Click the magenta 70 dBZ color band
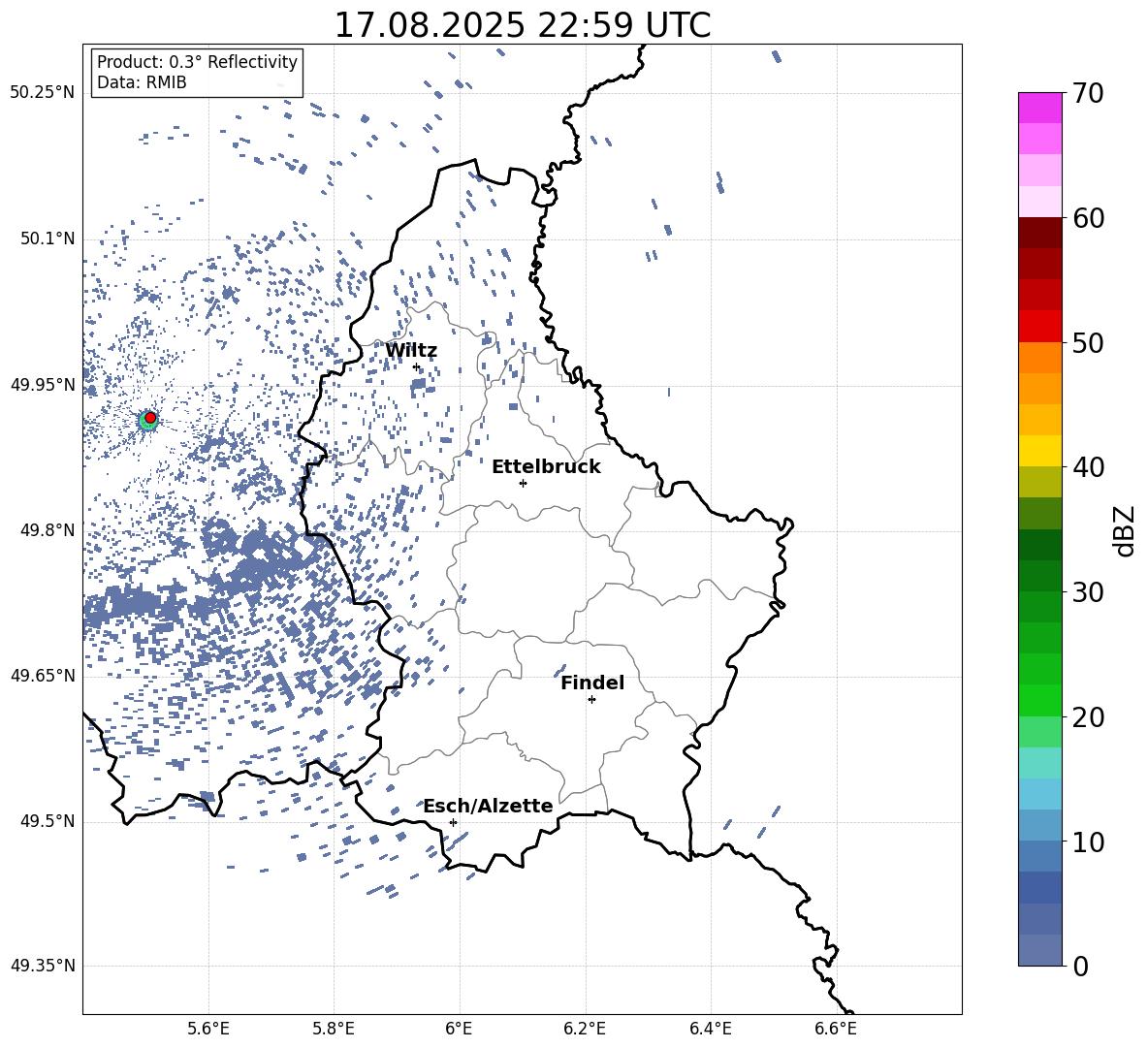Viewport: 1148px width, 1048px height. coord(1039,108)
